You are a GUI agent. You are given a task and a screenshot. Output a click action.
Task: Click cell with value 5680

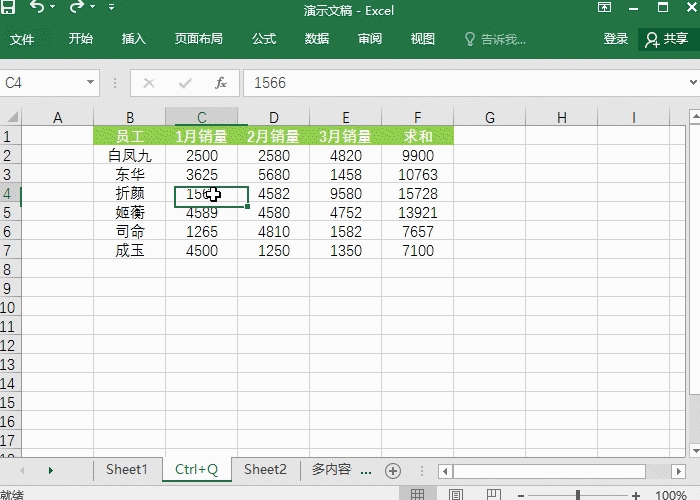coord(274,175)
